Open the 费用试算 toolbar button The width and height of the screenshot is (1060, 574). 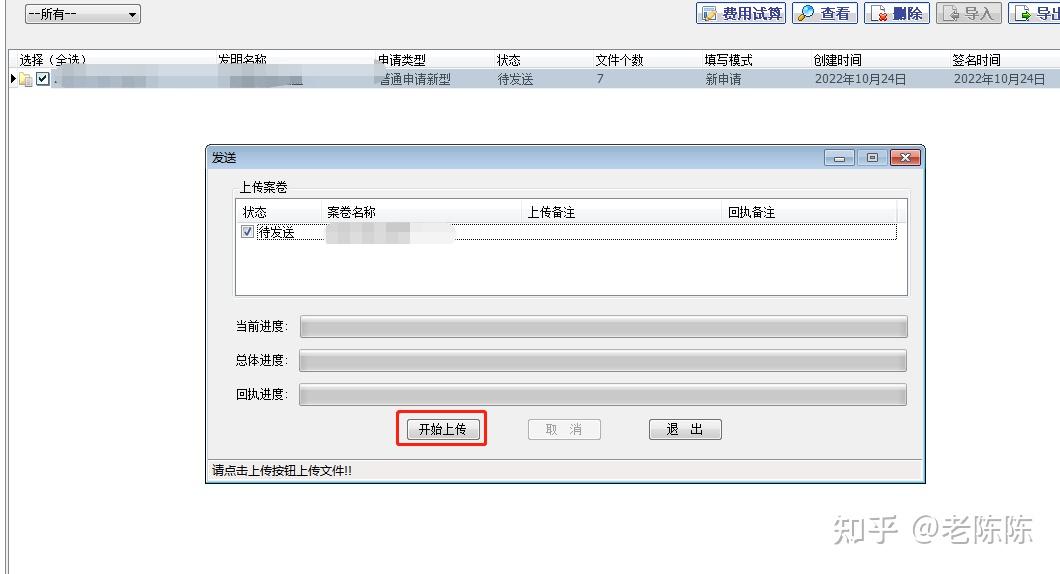tap(741, 13)
